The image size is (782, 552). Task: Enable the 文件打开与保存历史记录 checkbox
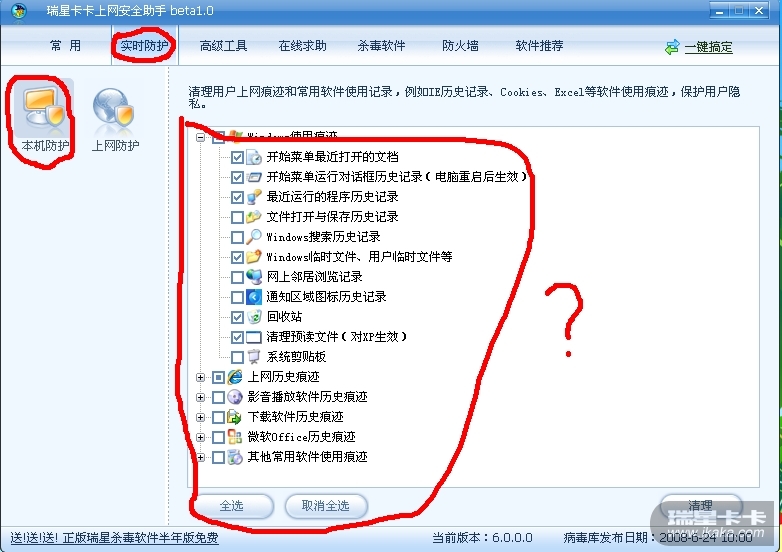click(x=237, y=217)
